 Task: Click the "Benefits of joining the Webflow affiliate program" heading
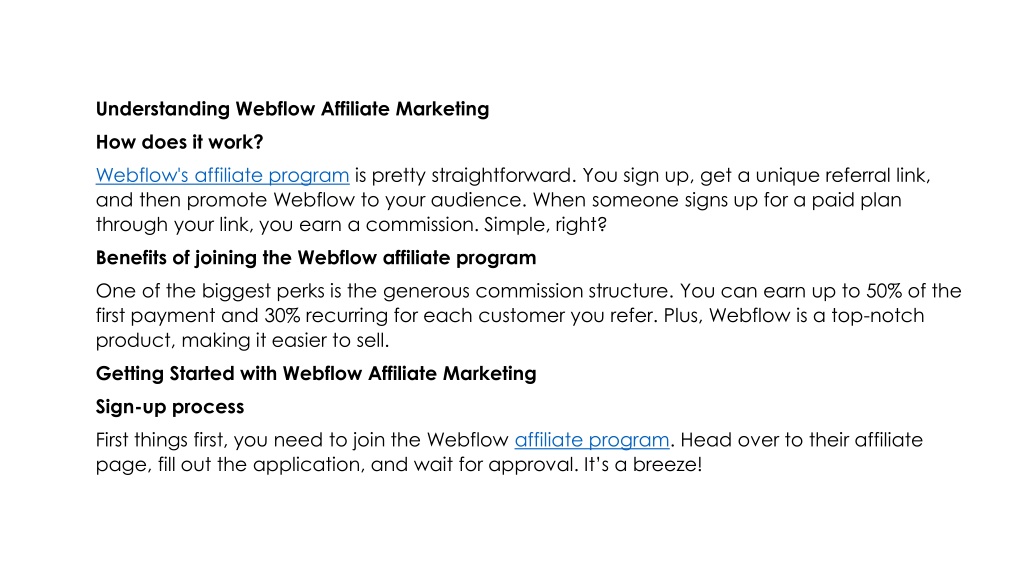316,258
